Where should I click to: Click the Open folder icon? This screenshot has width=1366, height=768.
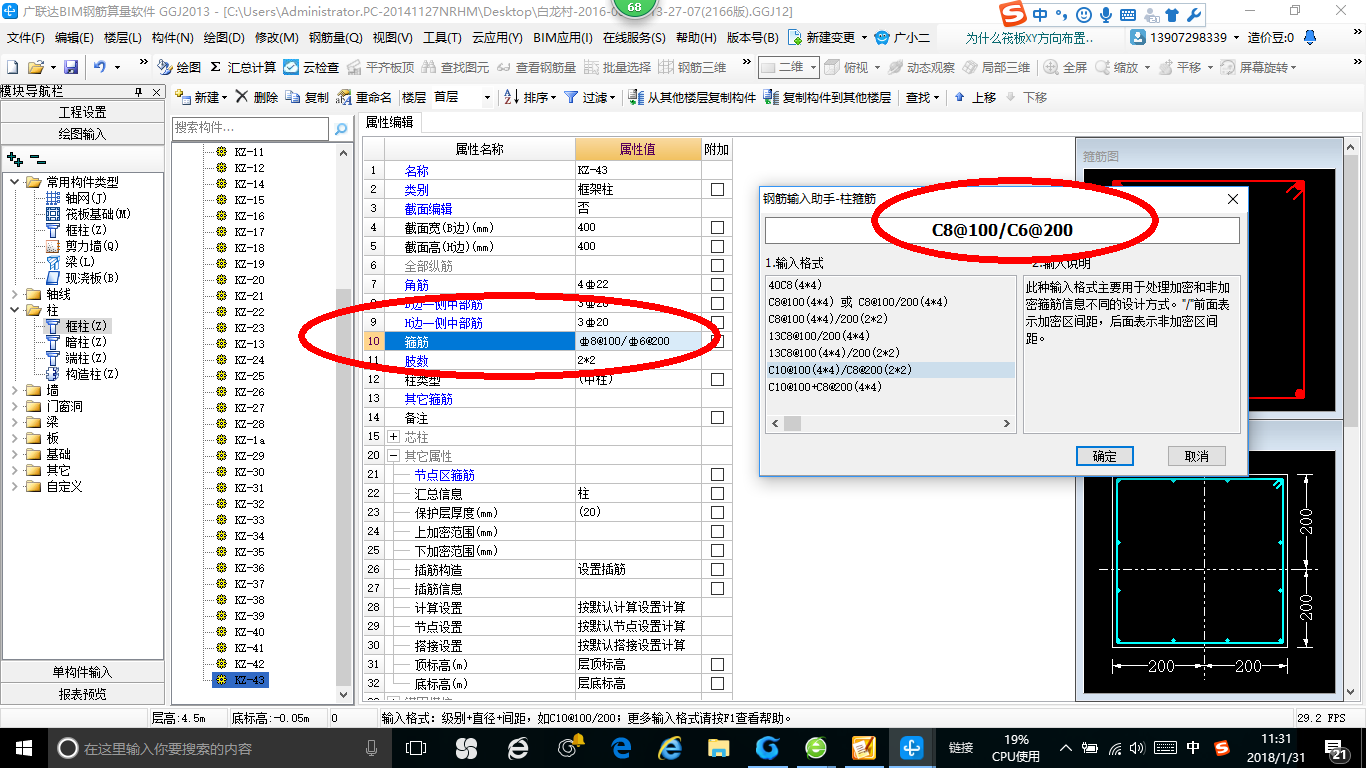tap(36, 67)
